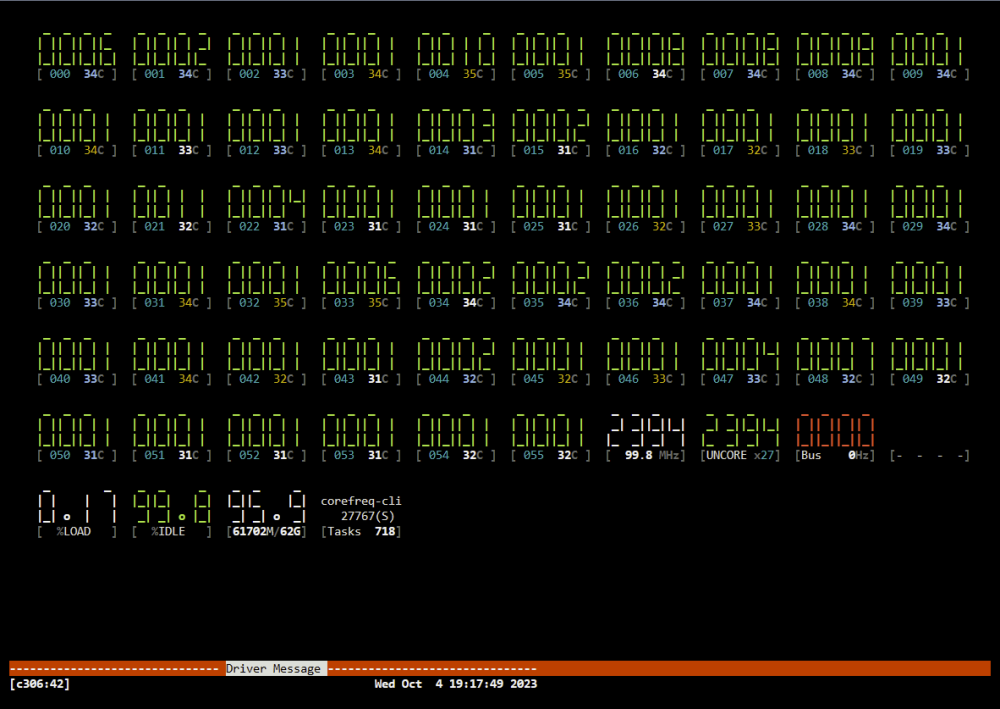Click the Wed Oct 4 19:17:49 2023 timestamp
1000x709 pixels.
click(x=455, y=684)
